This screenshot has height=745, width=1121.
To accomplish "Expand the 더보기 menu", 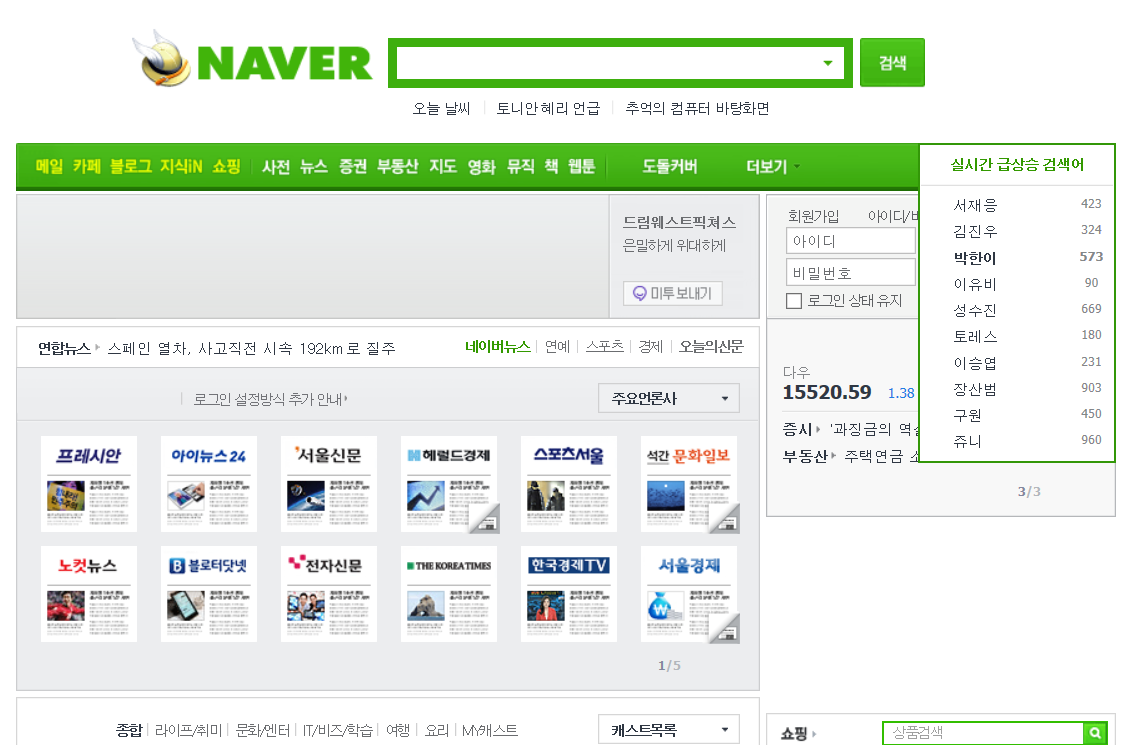I will (772, 167).
